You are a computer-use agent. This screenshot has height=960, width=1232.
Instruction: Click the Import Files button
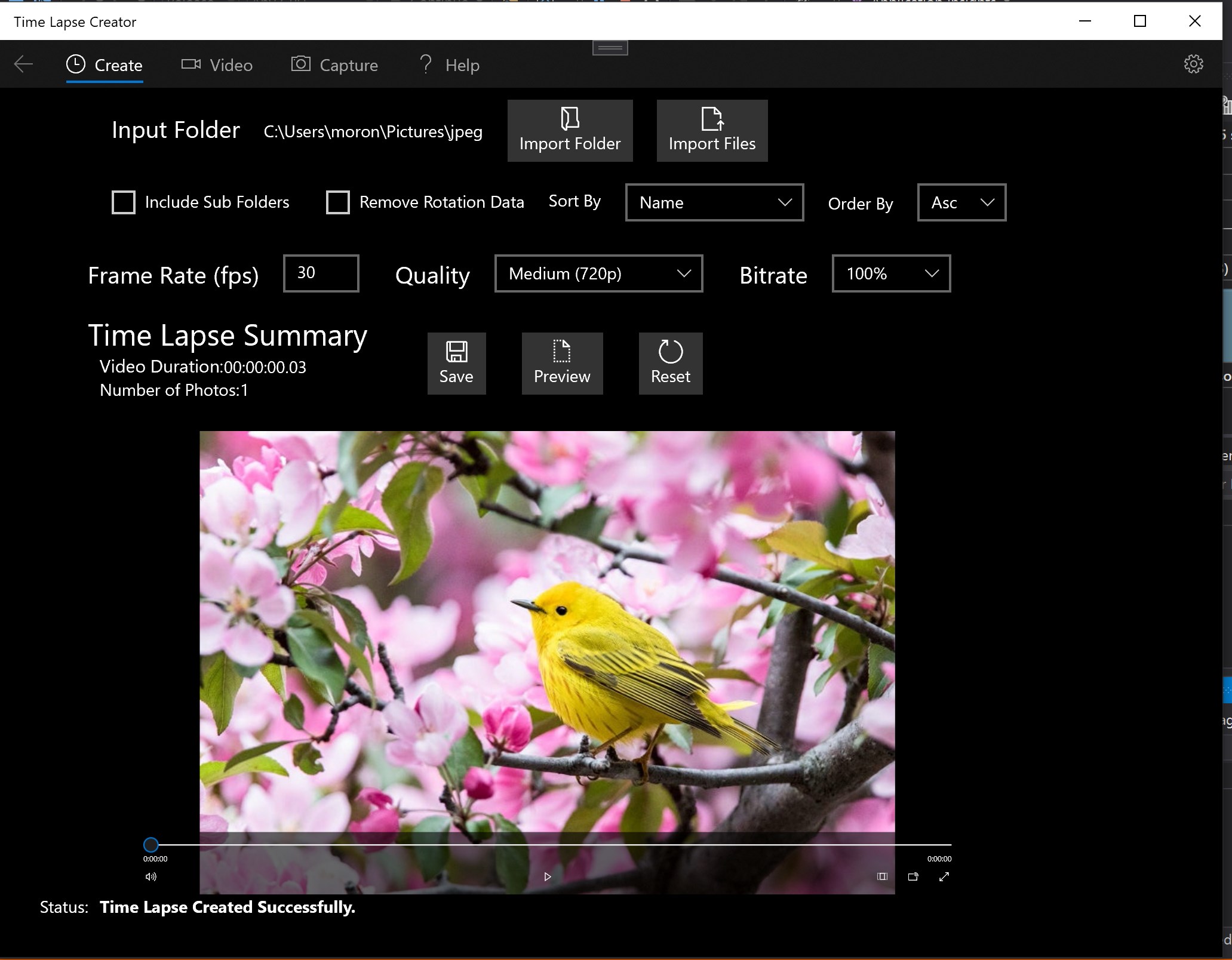coord(711,130)
